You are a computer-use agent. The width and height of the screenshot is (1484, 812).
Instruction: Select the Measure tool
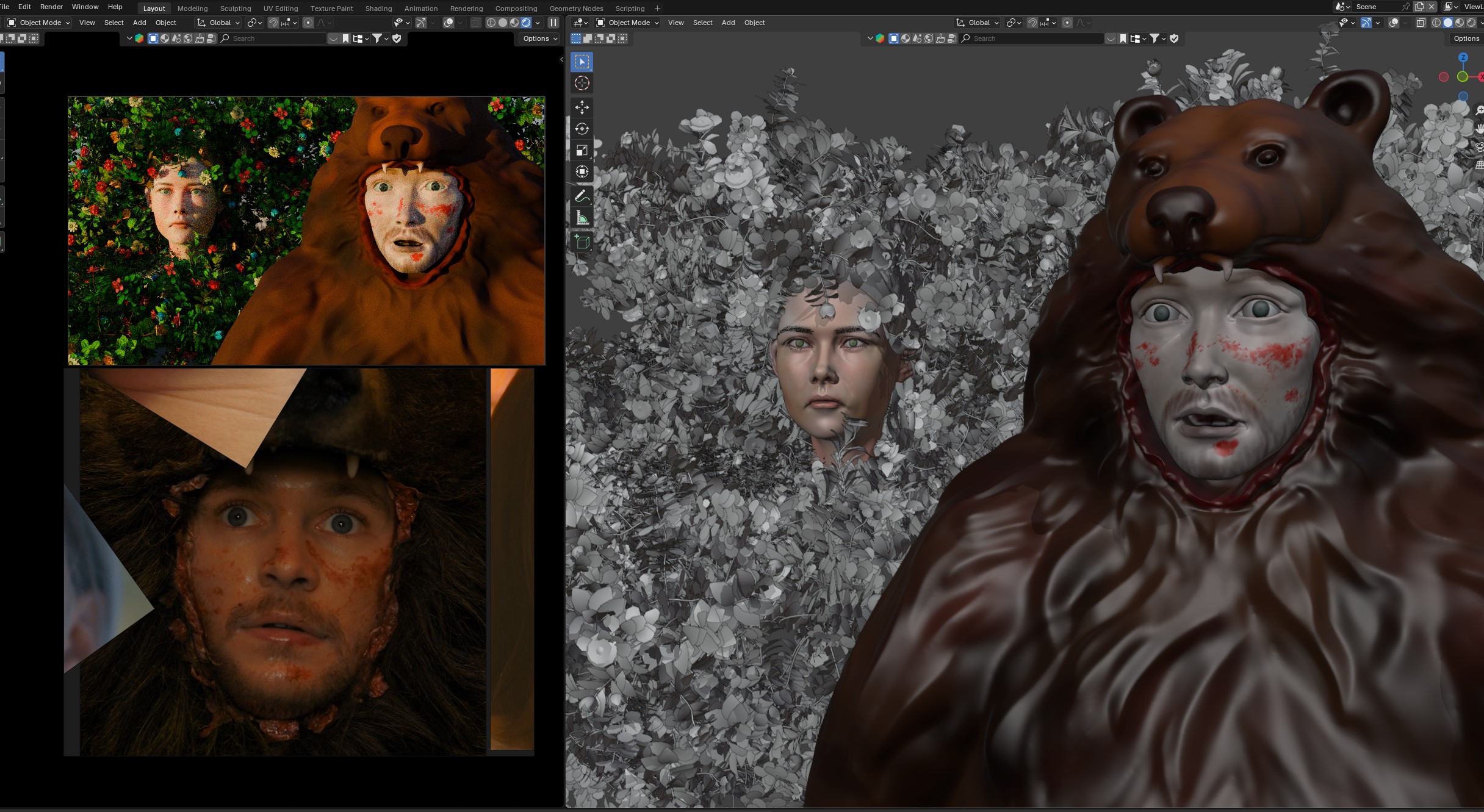[x=582, y=218]
